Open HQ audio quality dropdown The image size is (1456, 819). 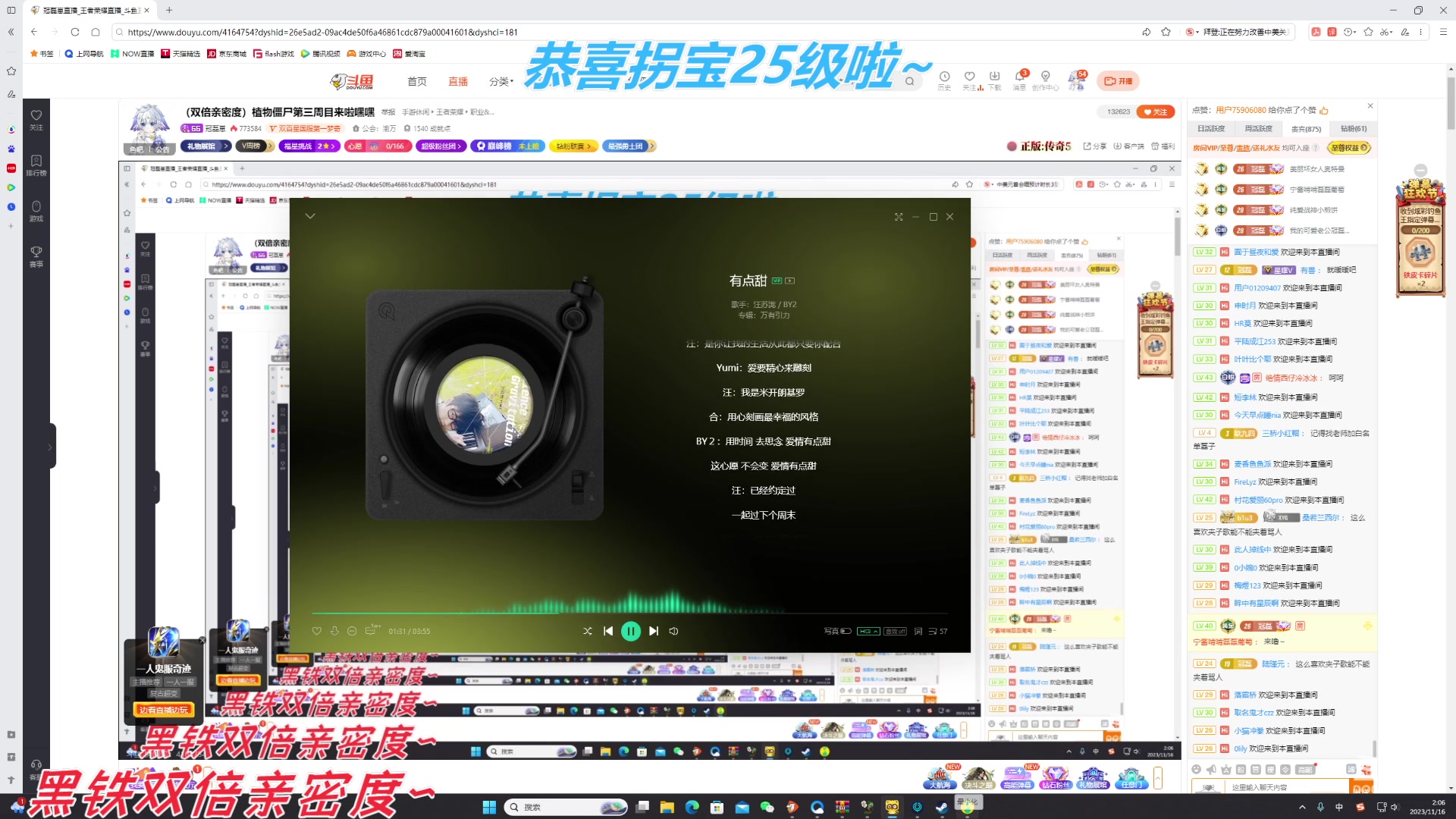coord(868,631)
